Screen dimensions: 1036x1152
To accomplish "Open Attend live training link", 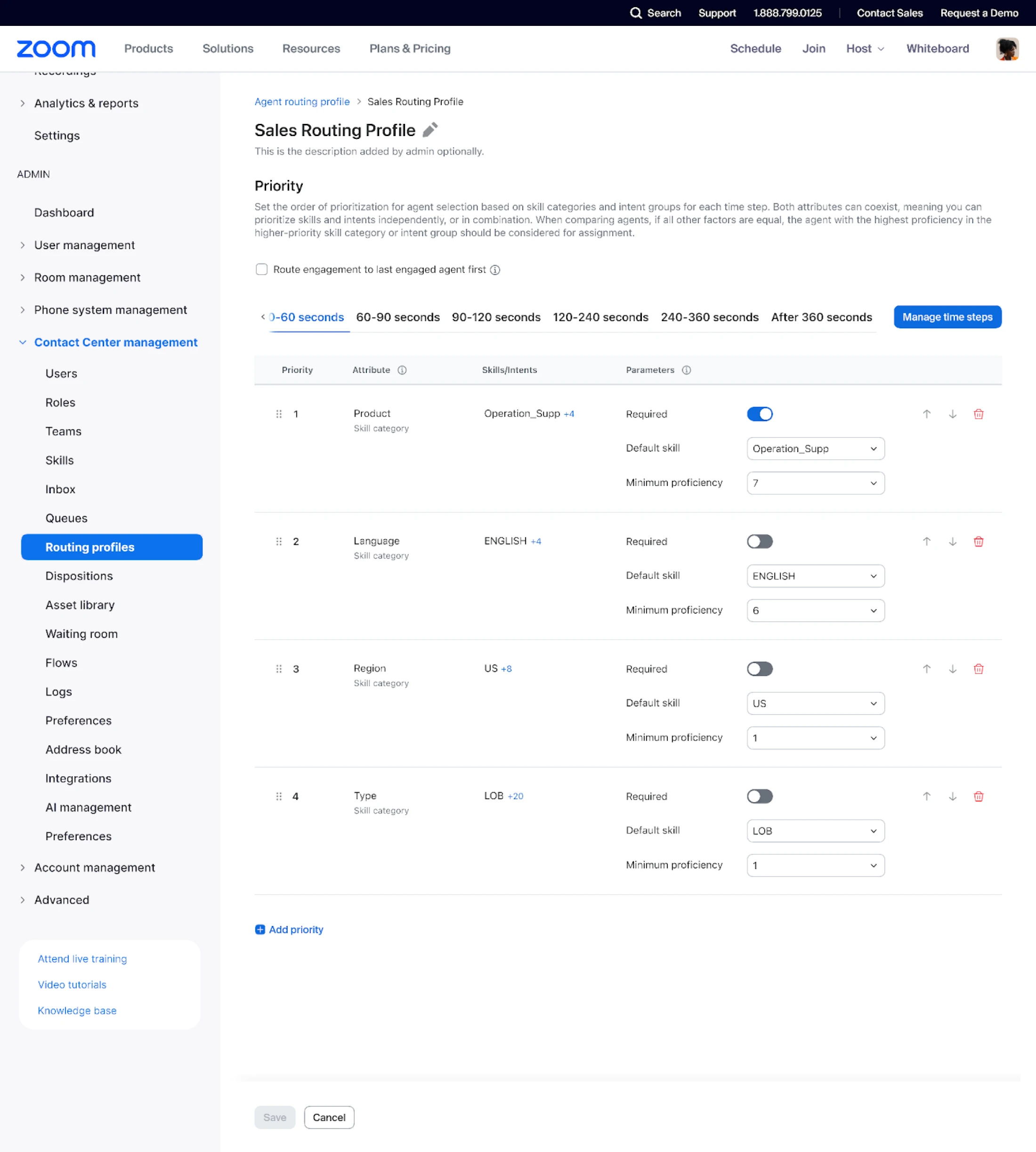I will point(82,959).
